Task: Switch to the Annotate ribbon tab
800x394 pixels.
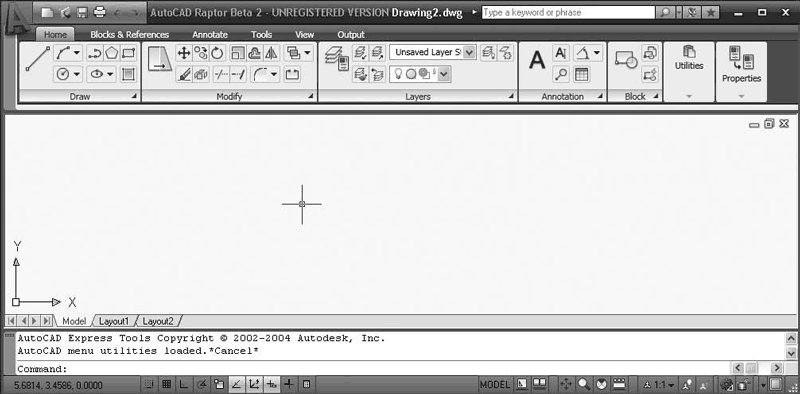Action: 210,35
